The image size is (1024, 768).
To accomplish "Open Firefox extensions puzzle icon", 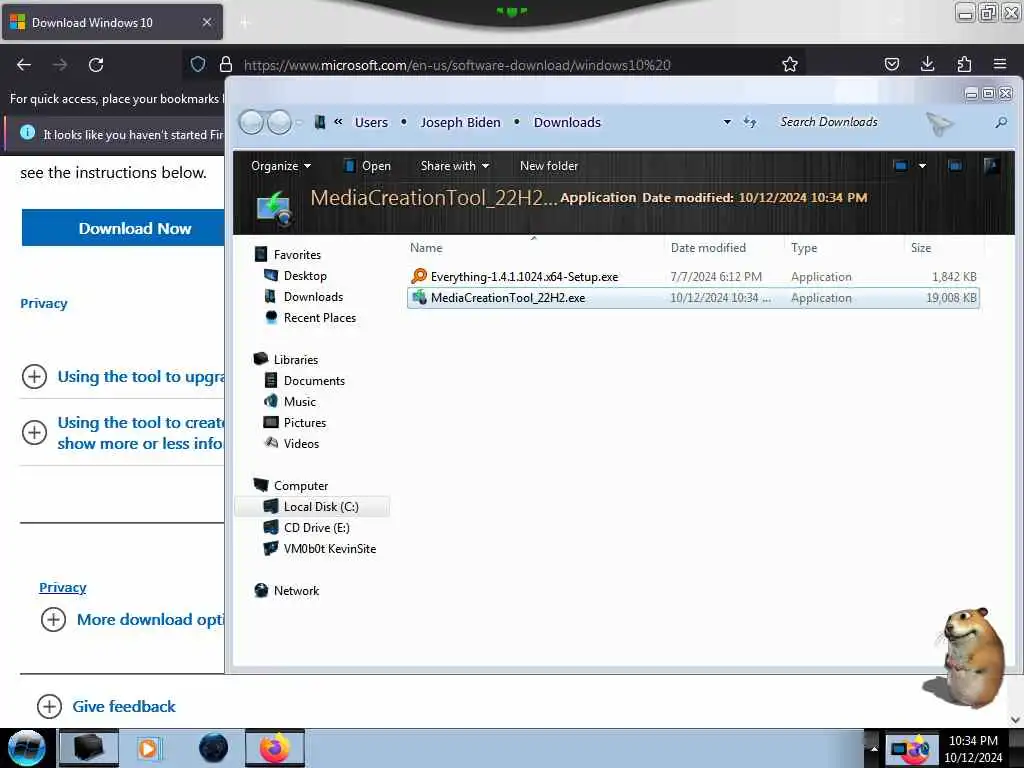I will pos(964,64).
